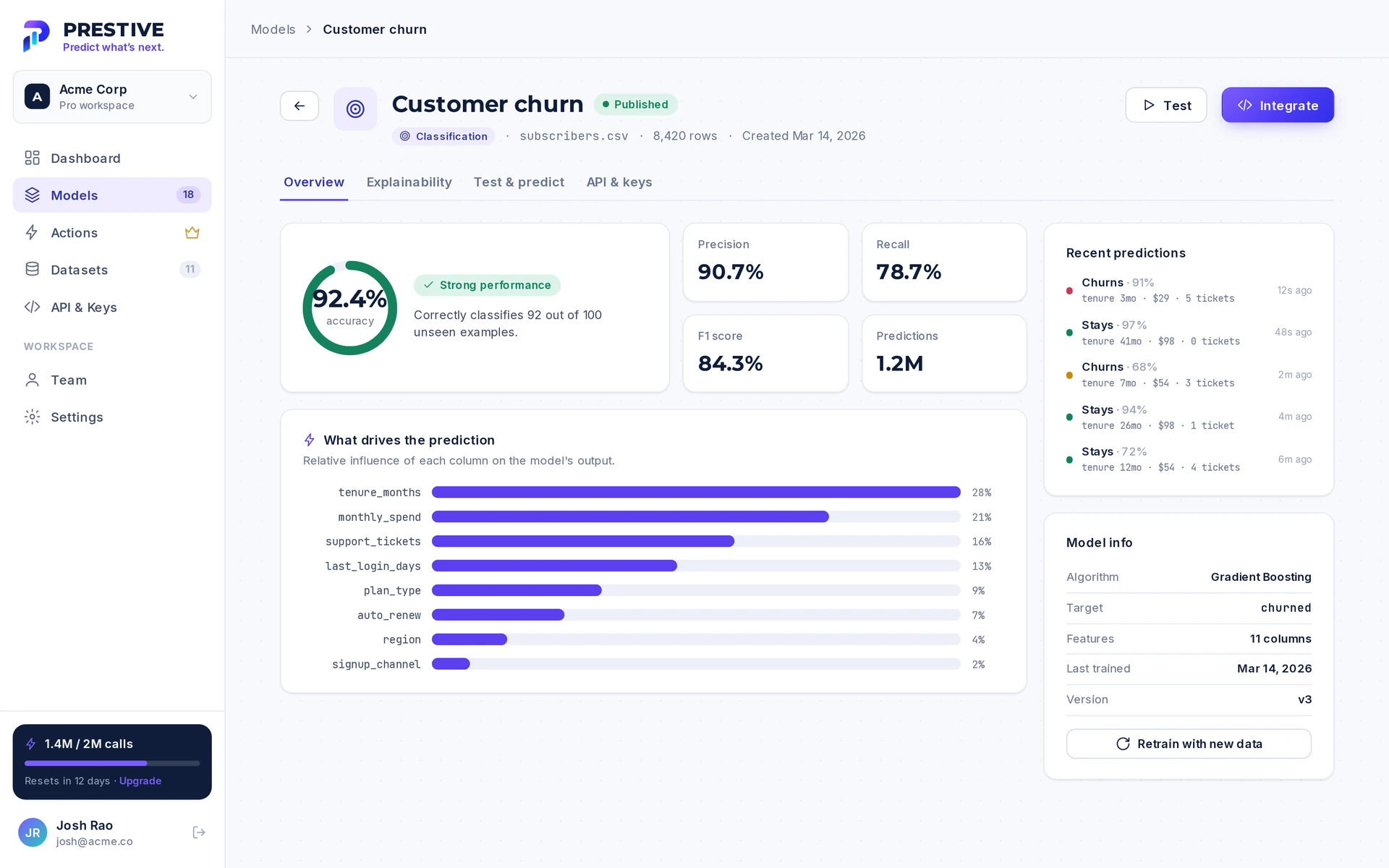Image resolution: width=1389 pixels, height=868 pixels.
Task: Click the Upgrade link in usage card
Action: pos(140,781)
